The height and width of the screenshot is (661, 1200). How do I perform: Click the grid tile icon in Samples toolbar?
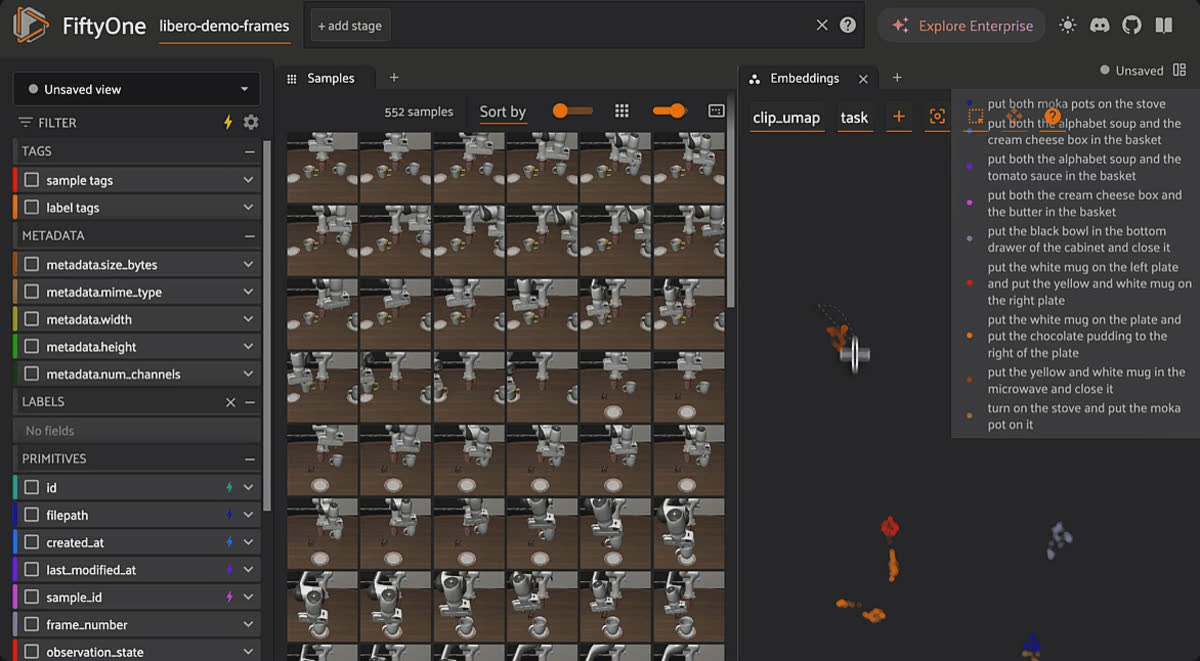622,111
